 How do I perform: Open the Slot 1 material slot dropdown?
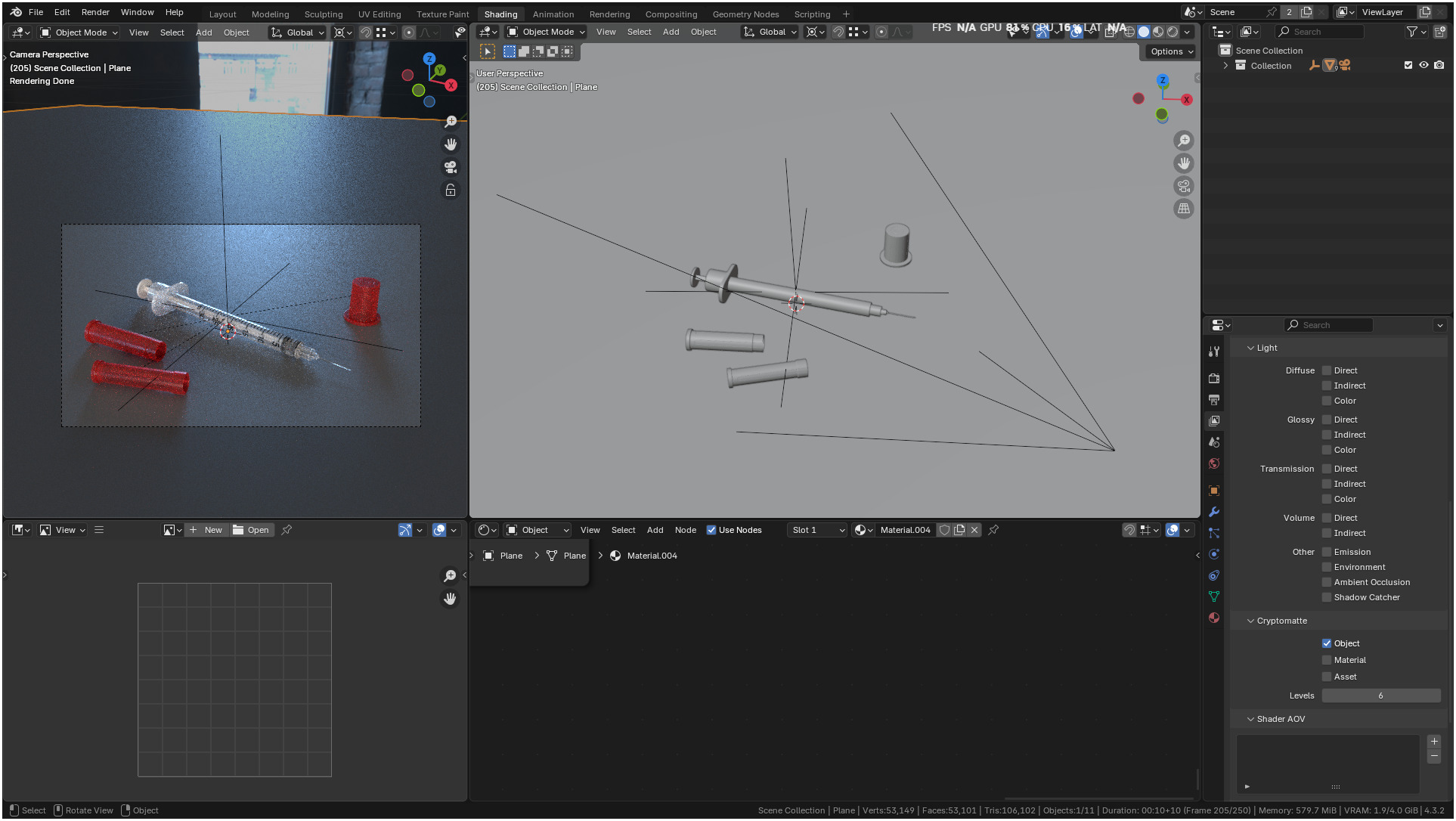(x=817, y=530)
